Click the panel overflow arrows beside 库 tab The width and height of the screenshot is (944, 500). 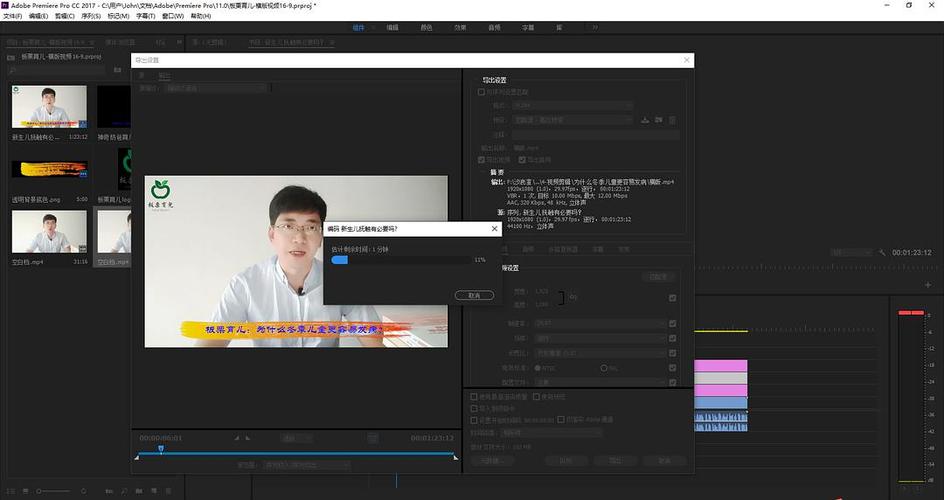point(179,42)
